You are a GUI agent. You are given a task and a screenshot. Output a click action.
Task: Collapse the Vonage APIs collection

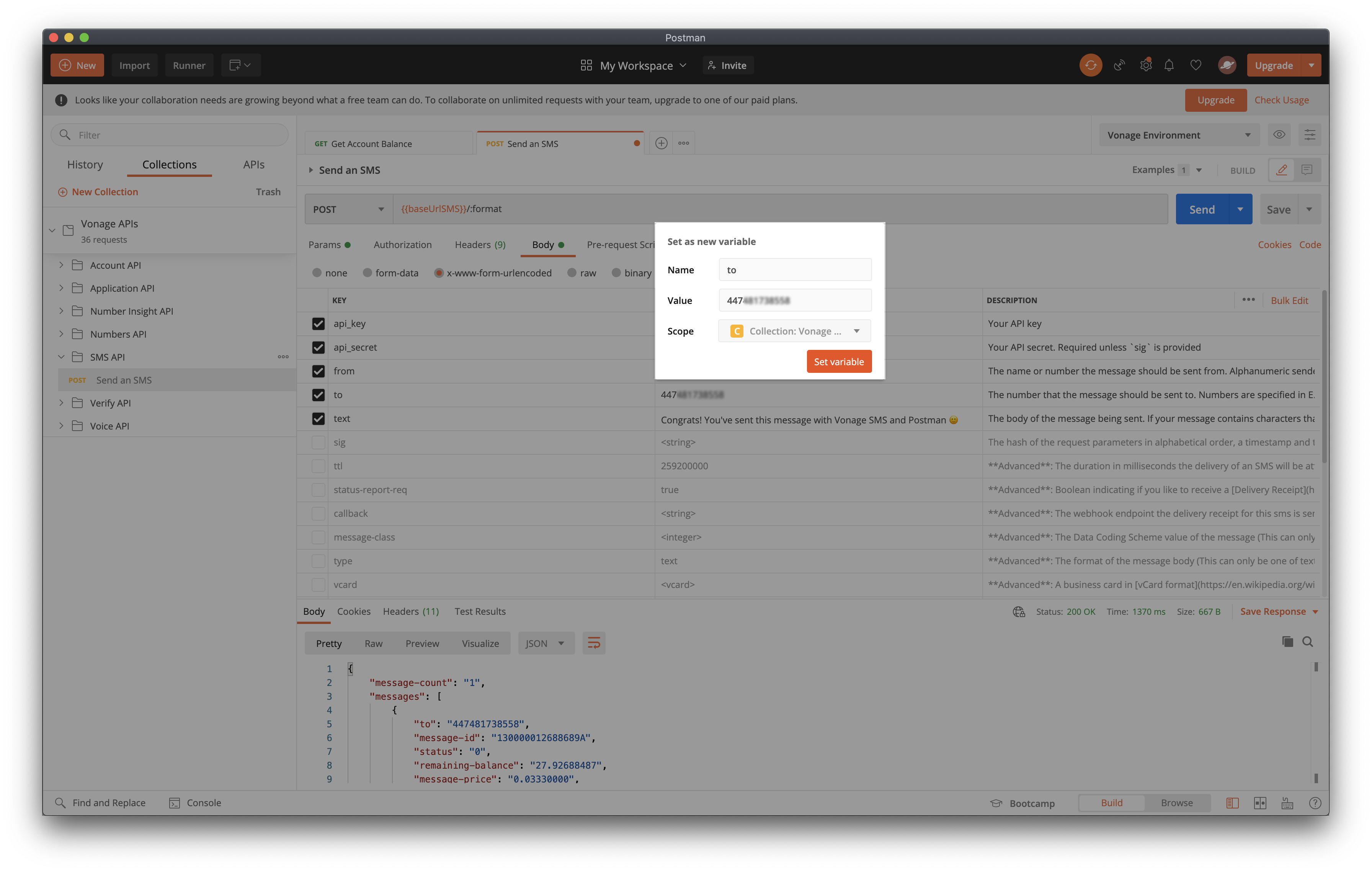click(x=52, y=230)
